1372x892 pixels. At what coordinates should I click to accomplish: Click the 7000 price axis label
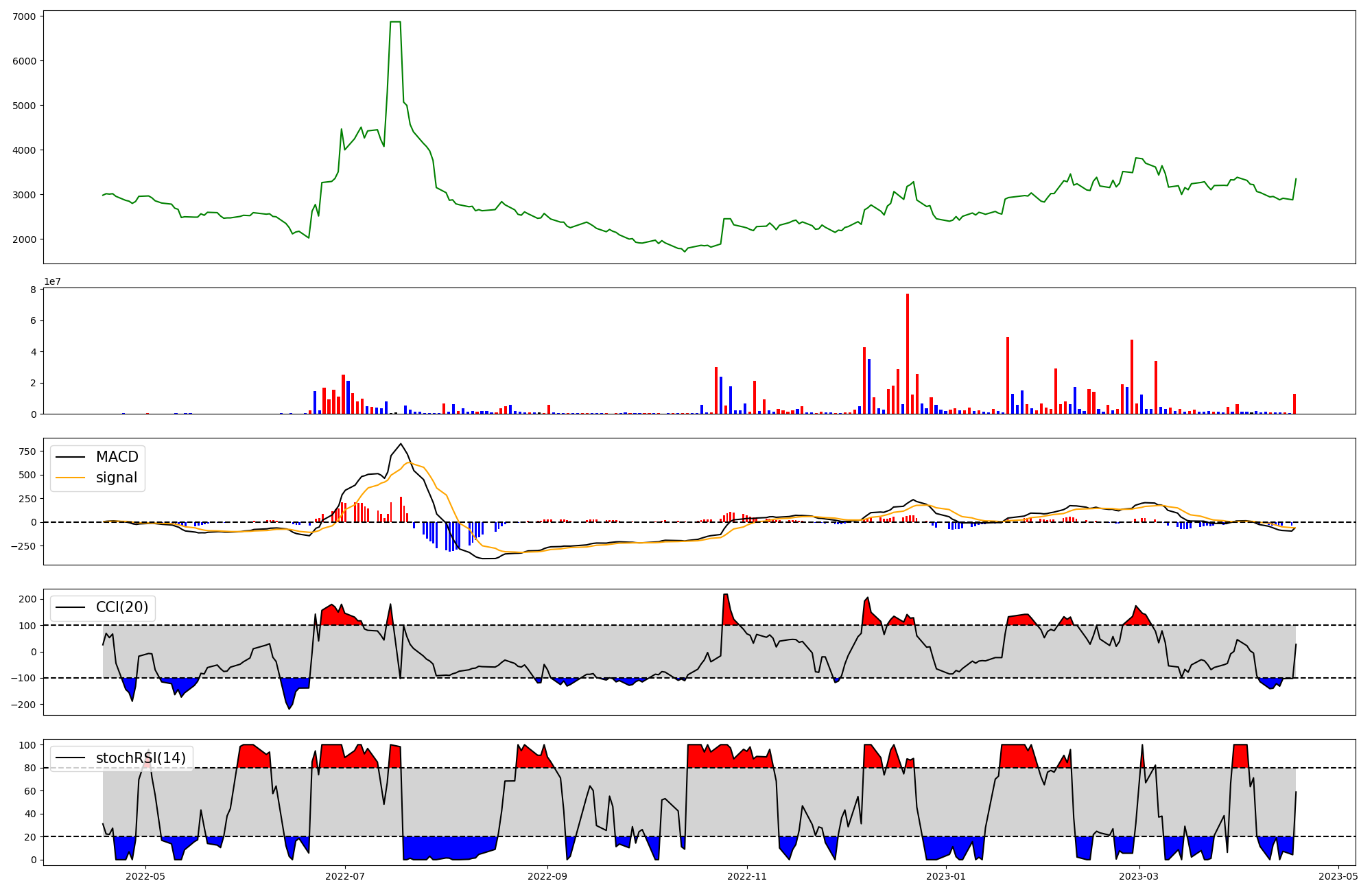click(25, 16)
